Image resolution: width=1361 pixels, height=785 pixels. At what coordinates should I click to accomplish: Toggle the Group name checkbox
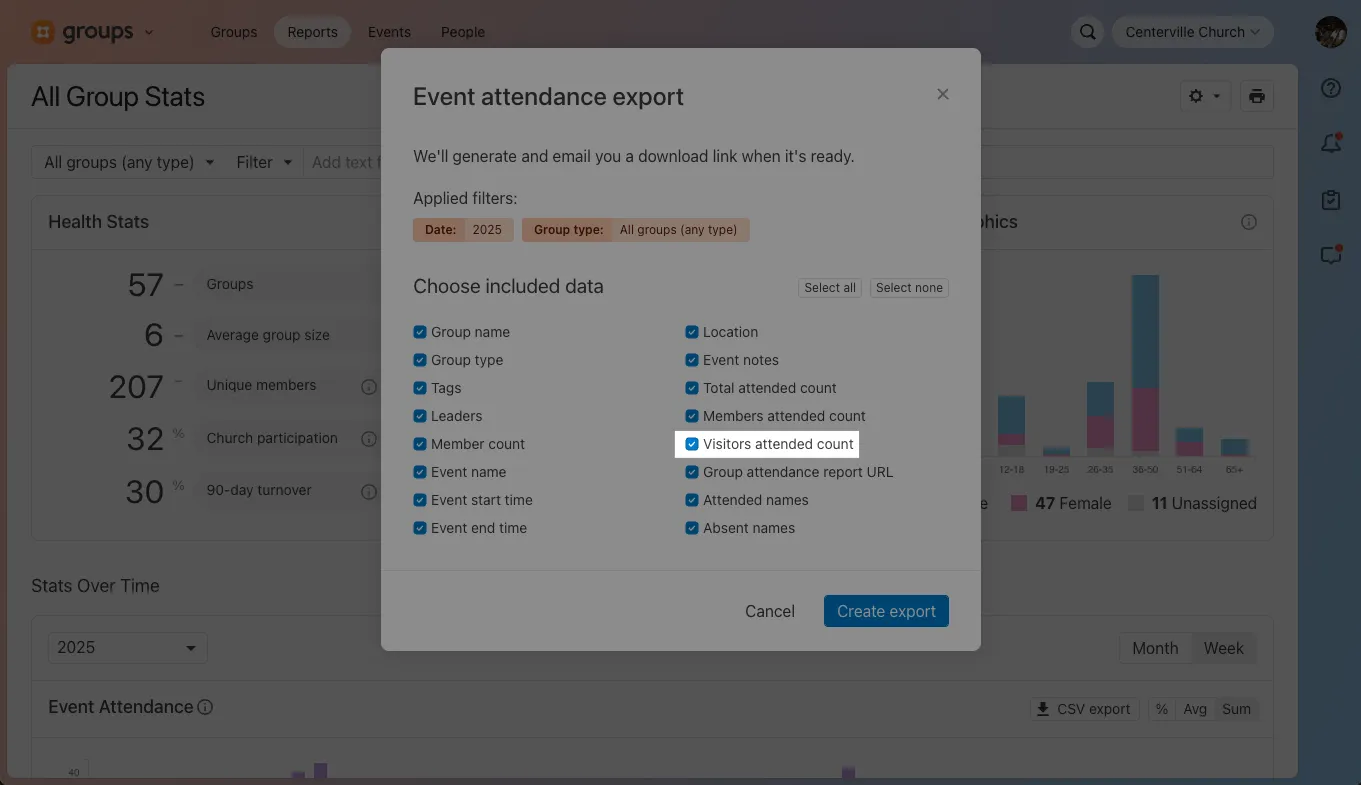(x=420, y=332)
